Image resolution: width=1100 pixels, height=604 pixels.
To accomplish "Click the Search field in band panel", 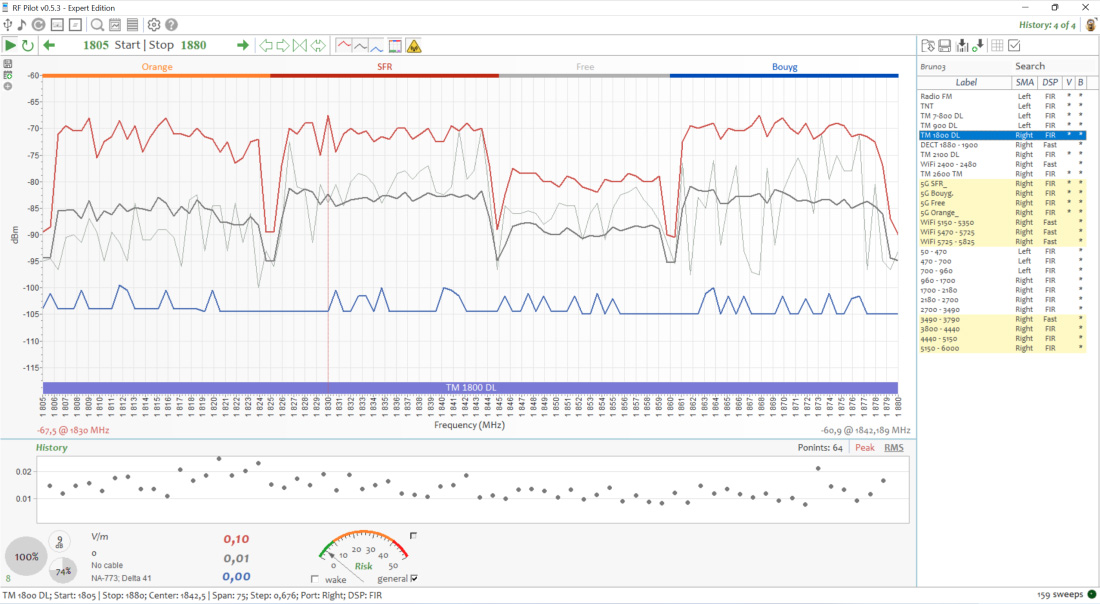I will tap(1029, 66).
